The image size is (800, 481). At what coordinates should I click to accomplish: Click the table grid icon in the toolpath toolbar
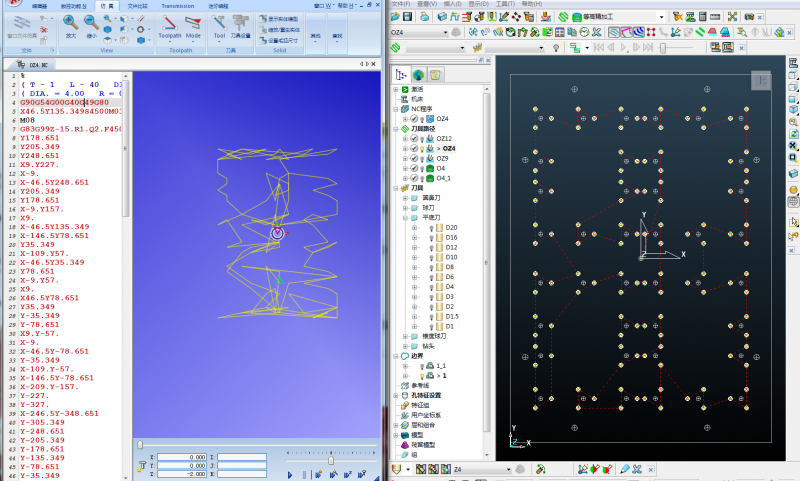click(560, 32)
